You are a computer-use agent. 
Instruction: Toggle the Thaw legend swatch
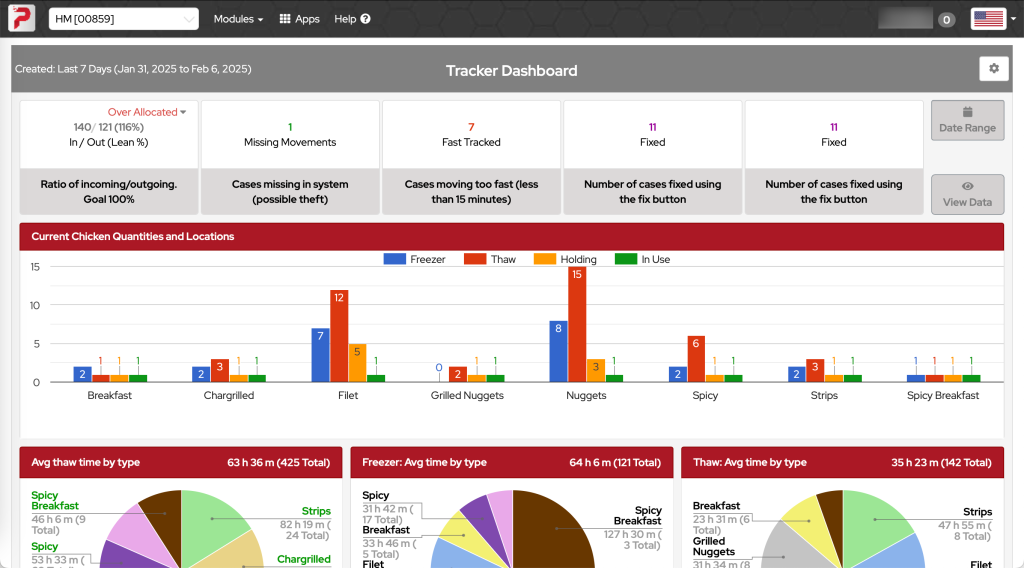click(x=475, y=259)
